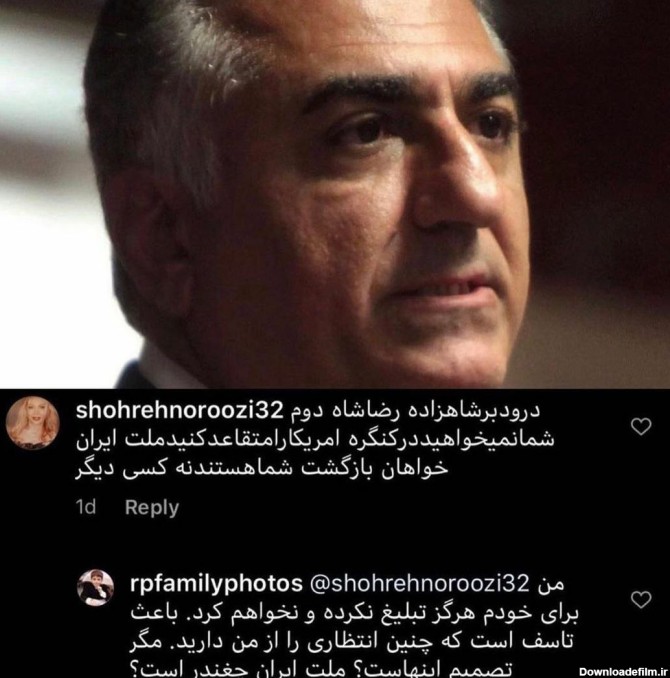Click the Downloadefilm.ir watermark

click(623, 672)
